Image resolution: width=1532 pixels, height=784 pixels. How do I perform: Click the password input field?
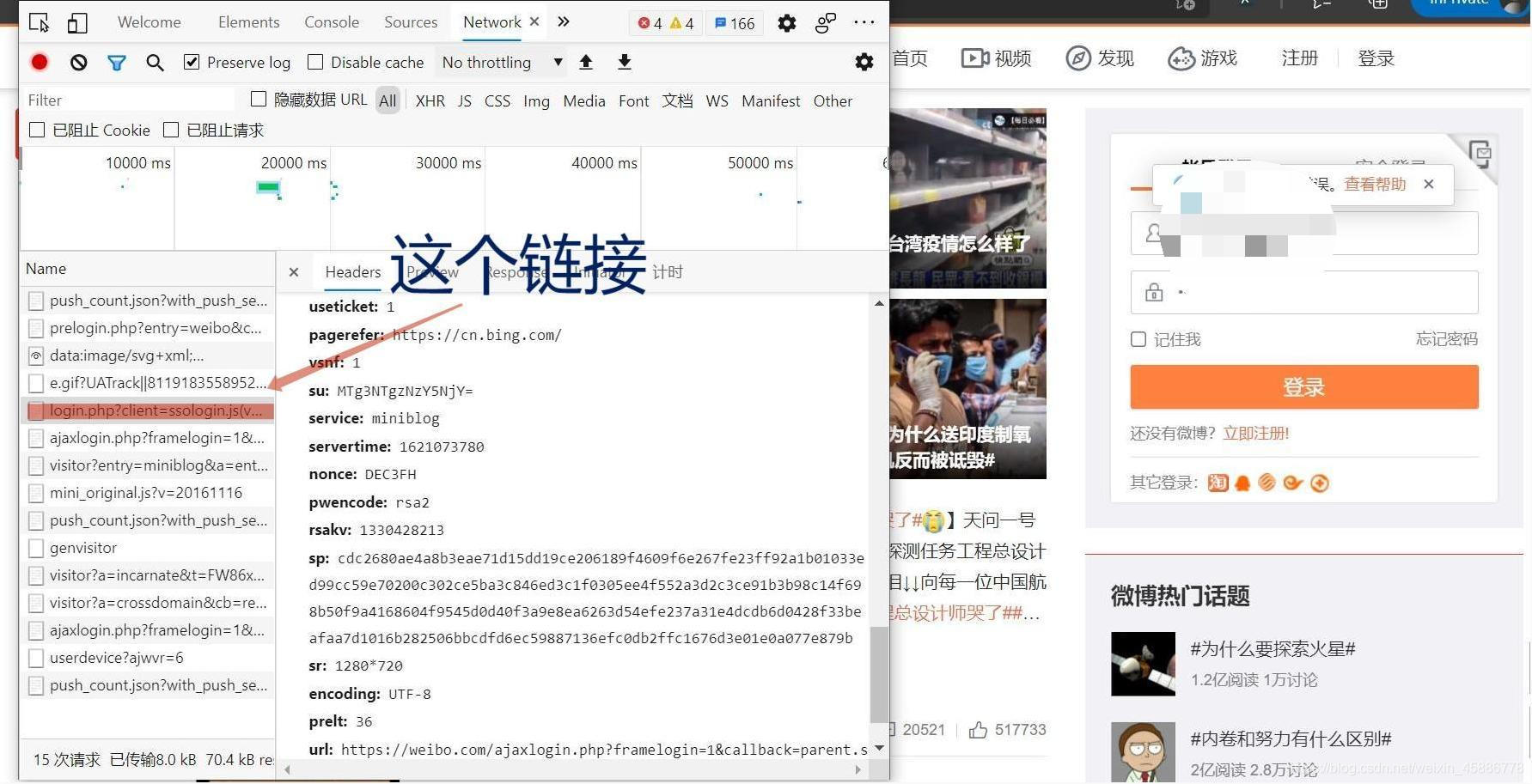point(1304,293)
